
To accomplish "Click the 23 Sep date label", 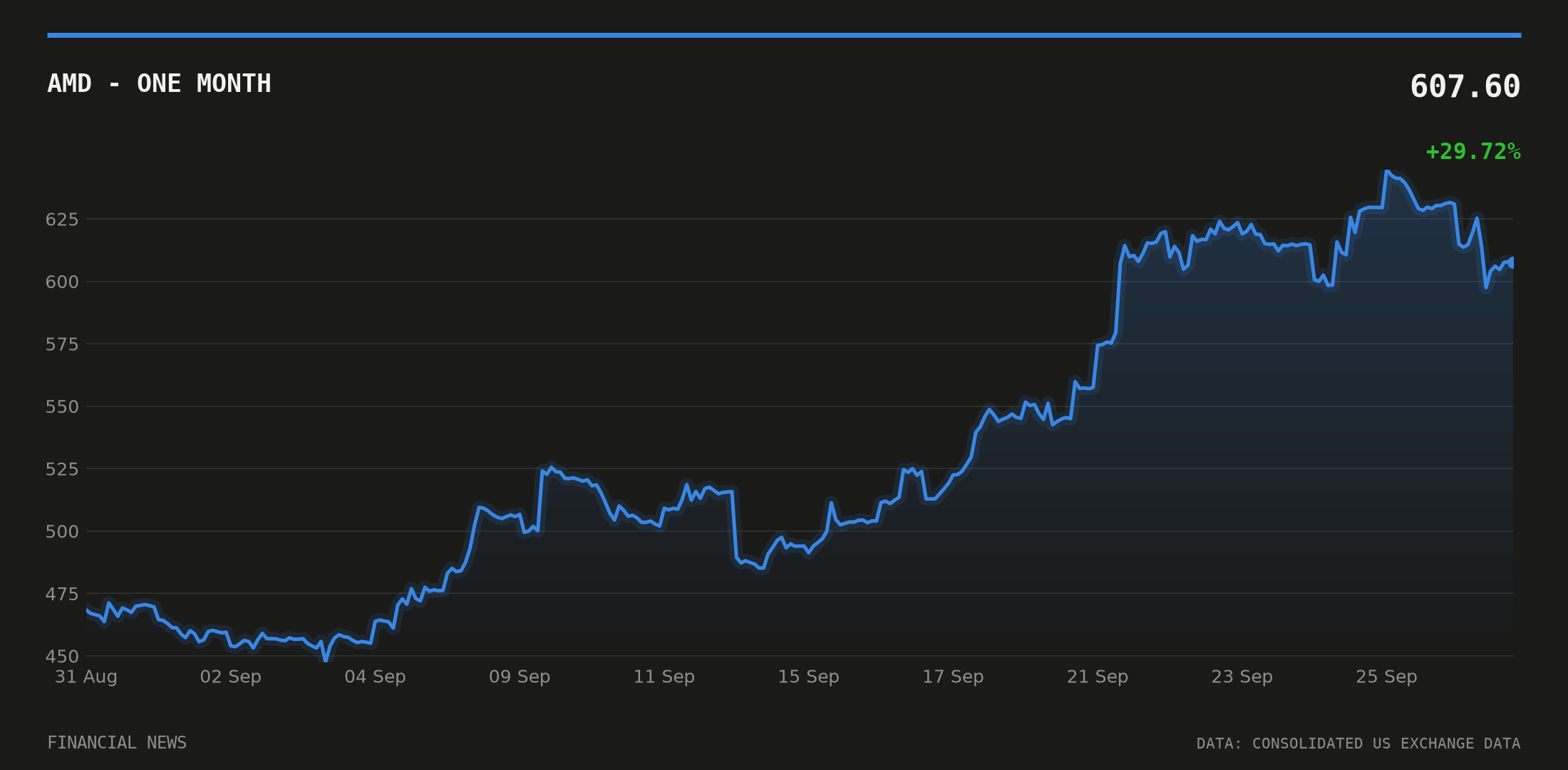I will [x=1242, y=677].
